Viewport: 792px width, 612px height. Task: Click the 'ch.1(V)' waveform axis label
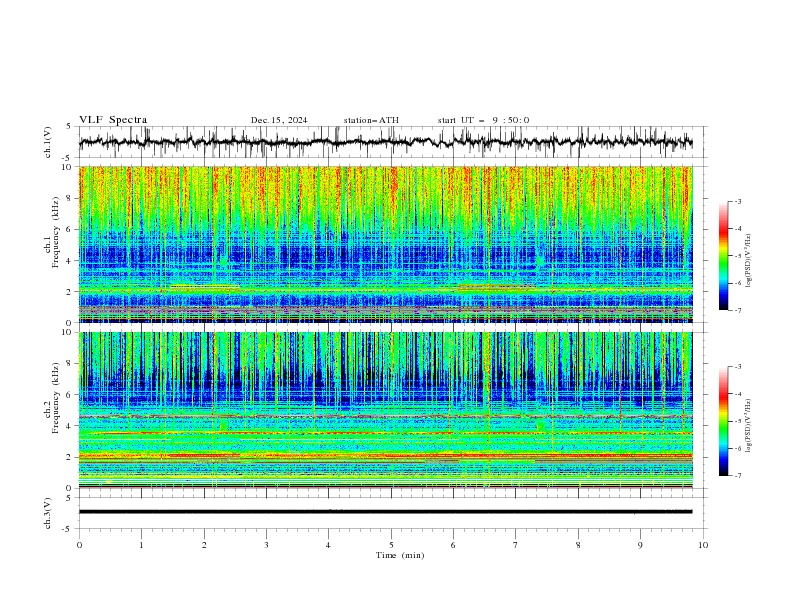(x=48, y=142)
